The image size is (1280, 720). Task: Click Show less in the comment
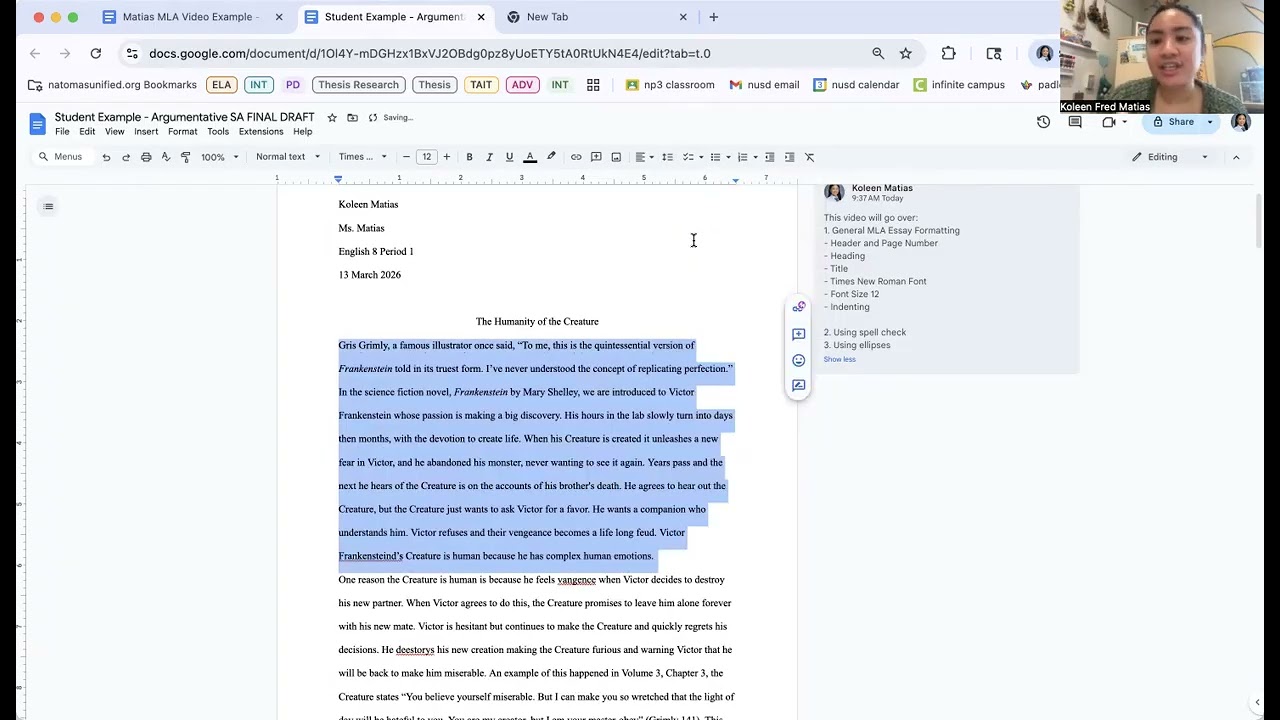click(839, 359)
